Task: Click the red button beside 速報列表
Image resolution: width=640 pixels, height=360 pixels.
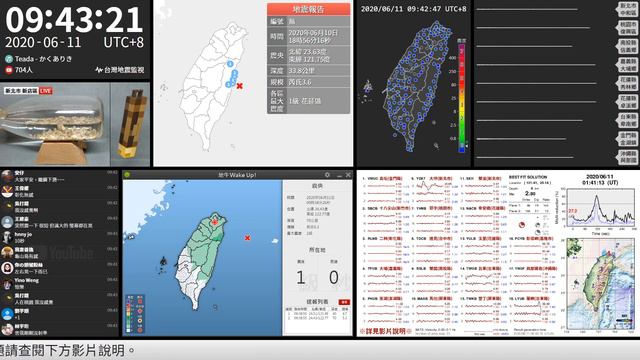Action: pos(344,302)
